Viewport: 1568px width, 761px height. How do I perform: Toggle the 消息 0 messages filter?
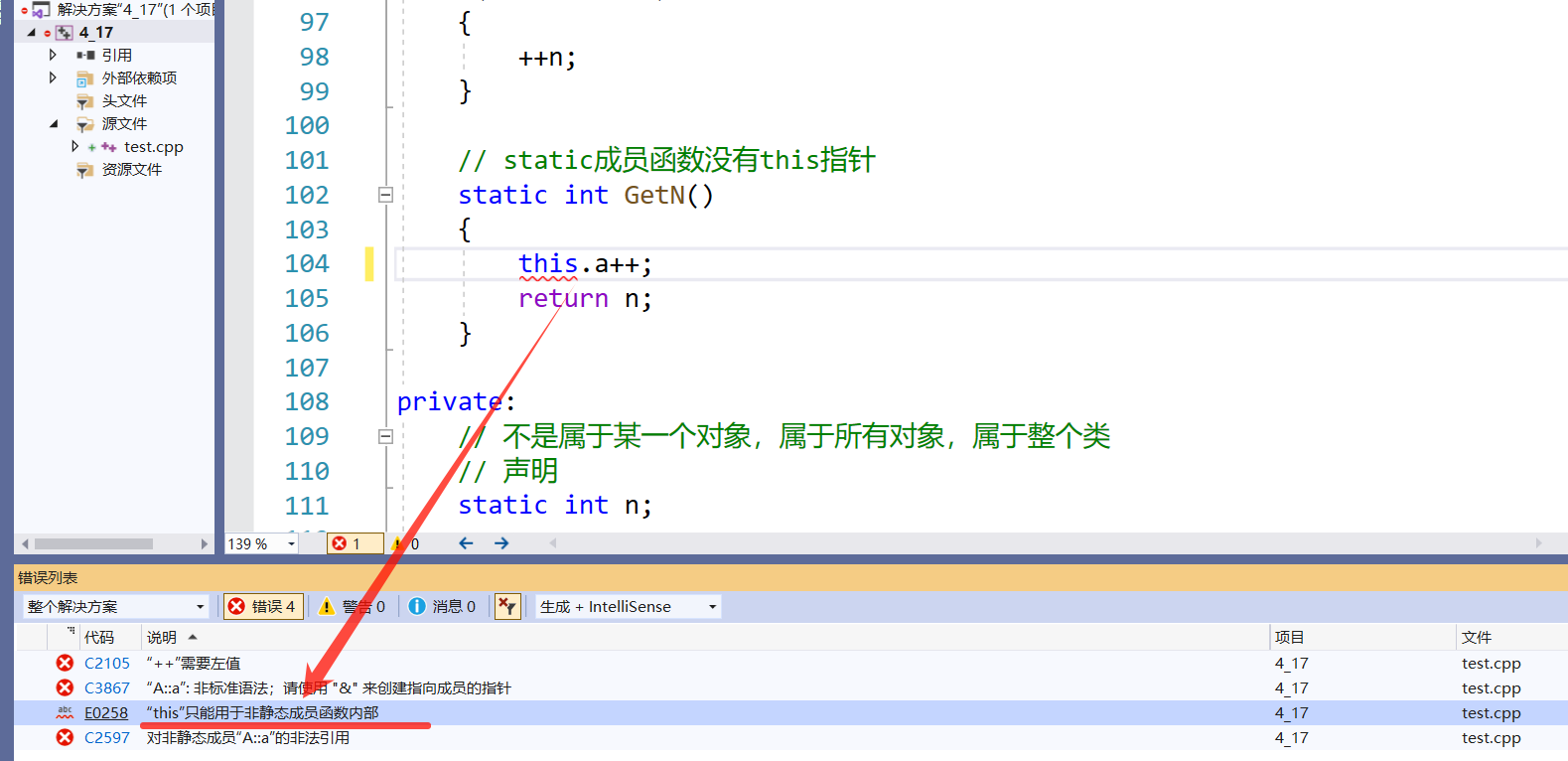click(x=443, y=606)
